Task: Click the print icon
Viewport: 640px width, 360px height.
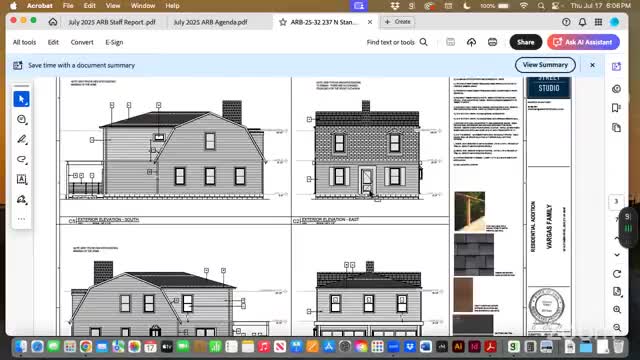Action: [493, 42]
